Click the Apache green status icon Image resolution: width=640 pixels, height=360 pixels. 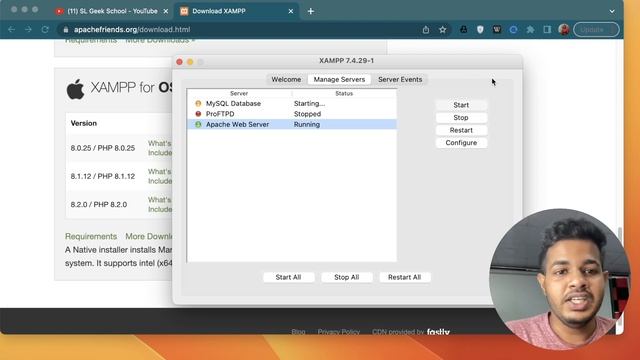(198, 124)
